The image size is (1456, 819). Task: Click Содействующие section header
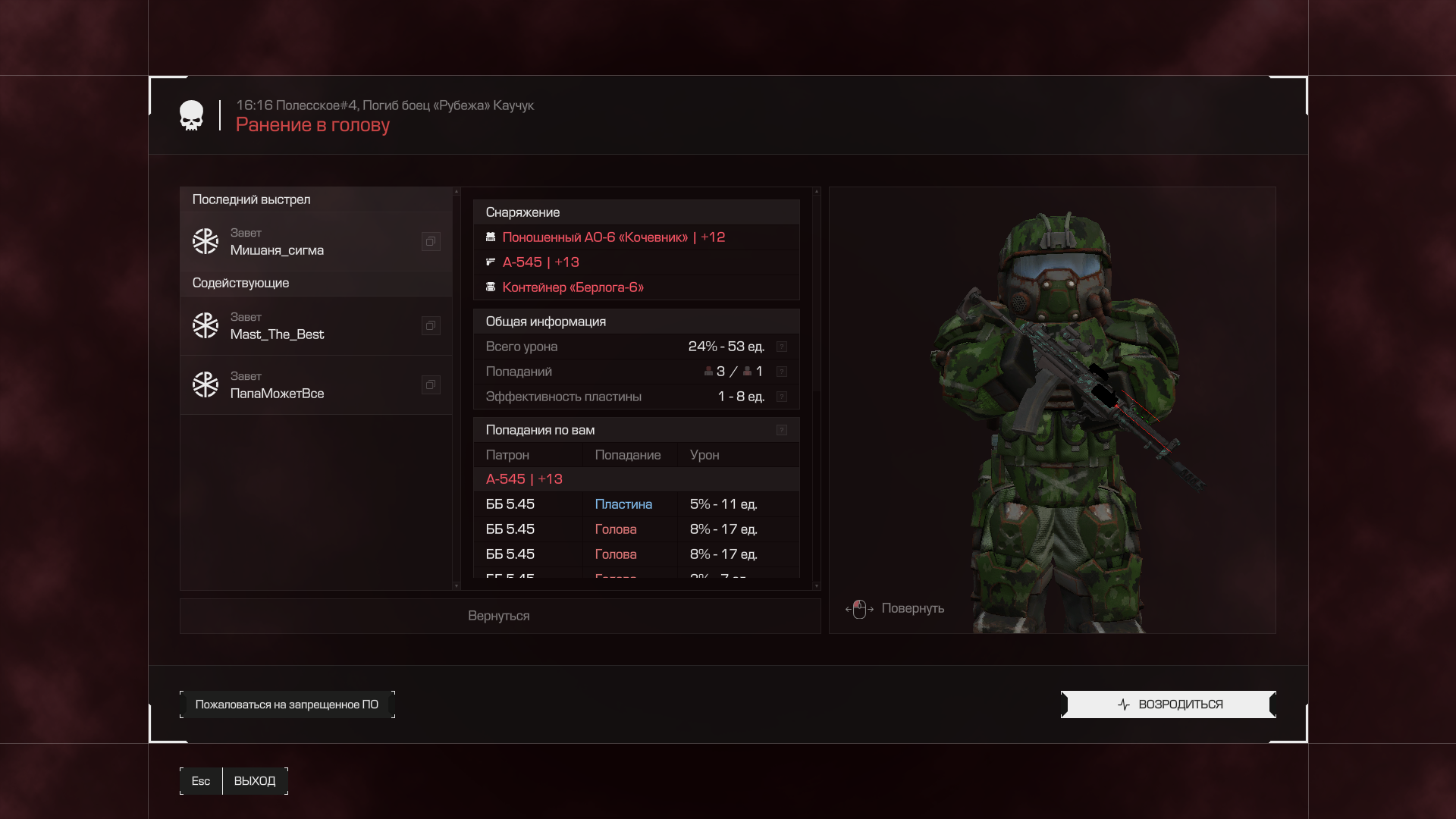pos(315,283)
